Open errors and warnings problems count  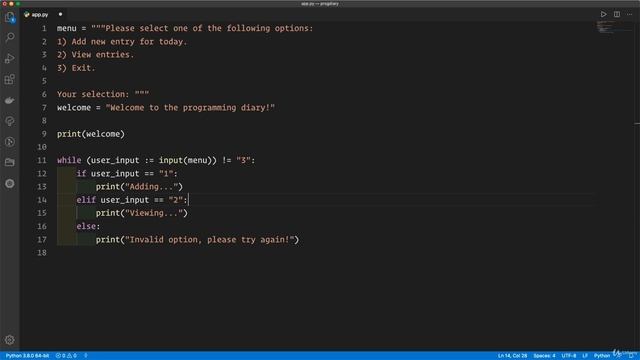click(x=66, y=356)
